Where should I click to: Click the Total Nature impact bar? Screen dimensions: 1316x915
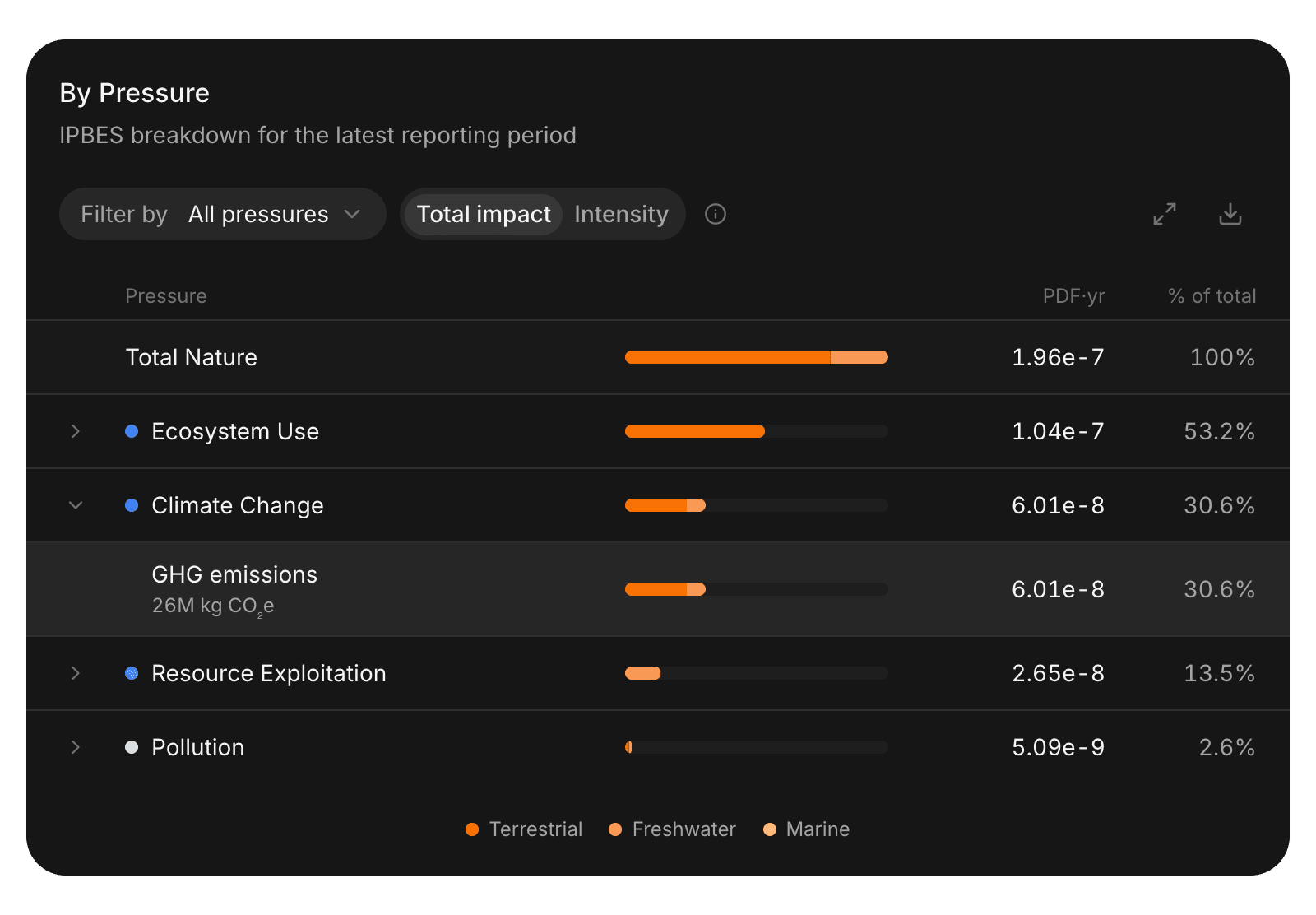pos(757,357)
